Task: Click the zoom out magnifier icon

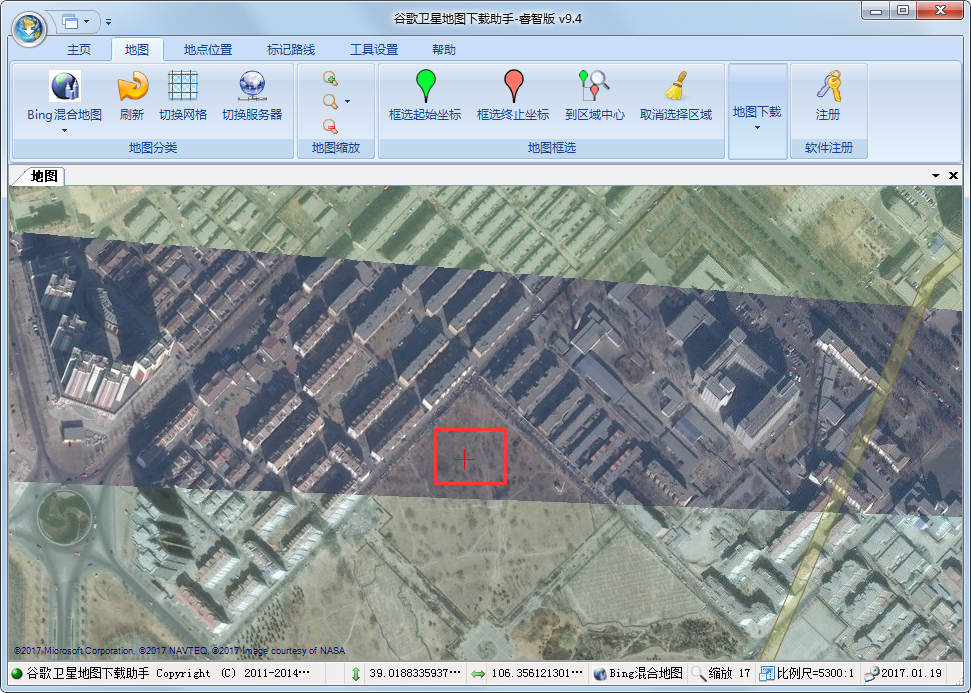Action: pos(330,125)
